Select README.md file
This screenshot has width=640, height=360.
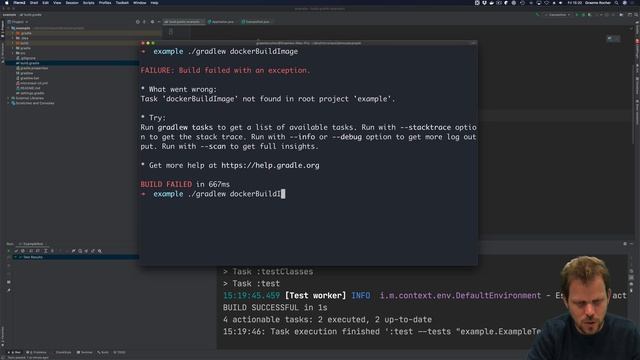point(30,88)
